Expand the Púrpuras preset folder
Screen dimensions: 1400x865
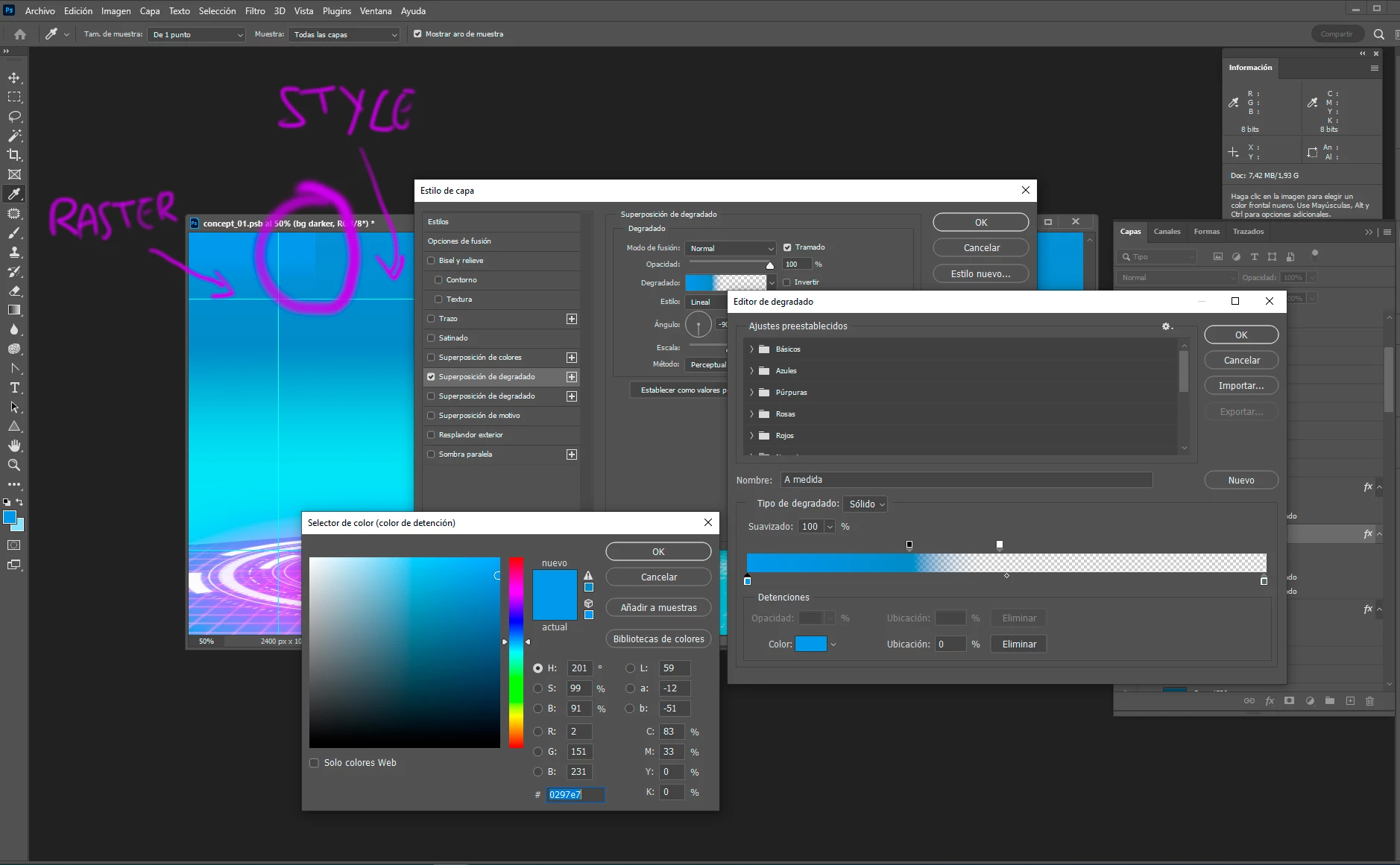[x=751, y=393]
